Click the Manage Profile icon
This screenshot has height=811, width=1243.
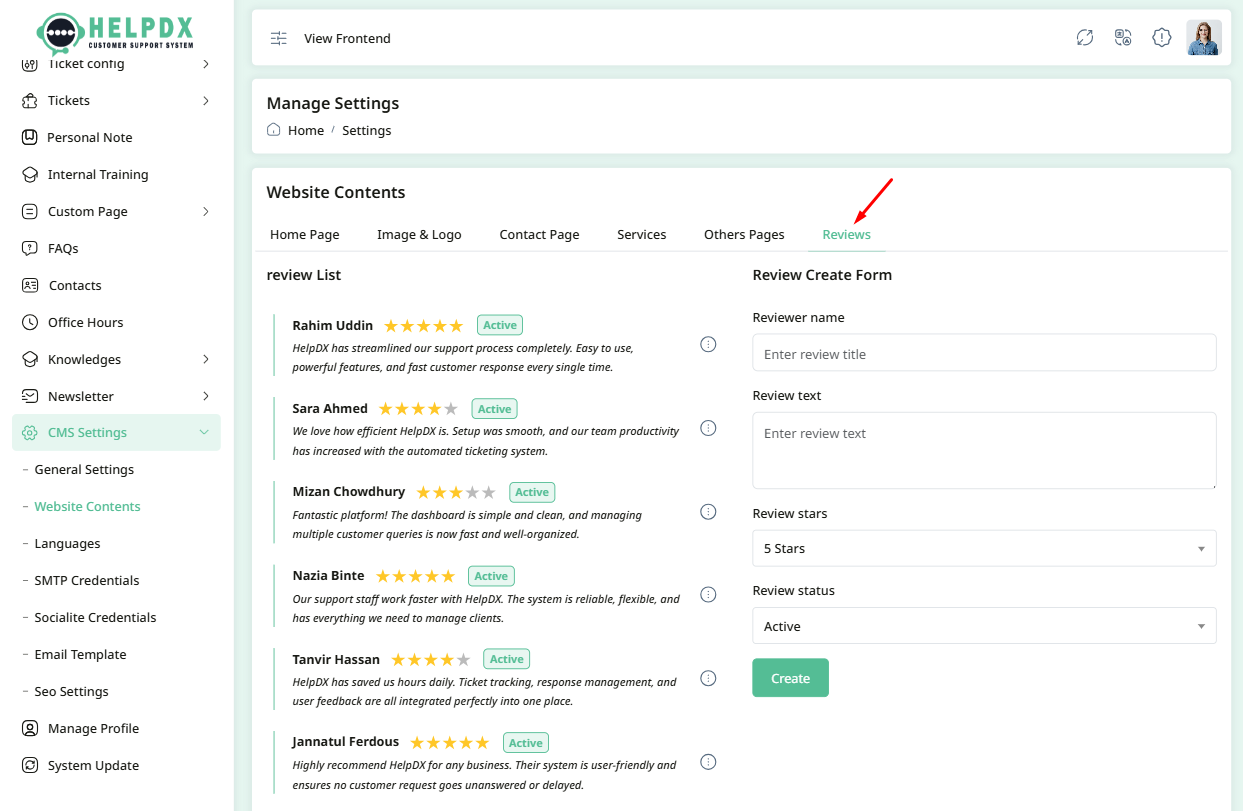(x=30, y=728)
